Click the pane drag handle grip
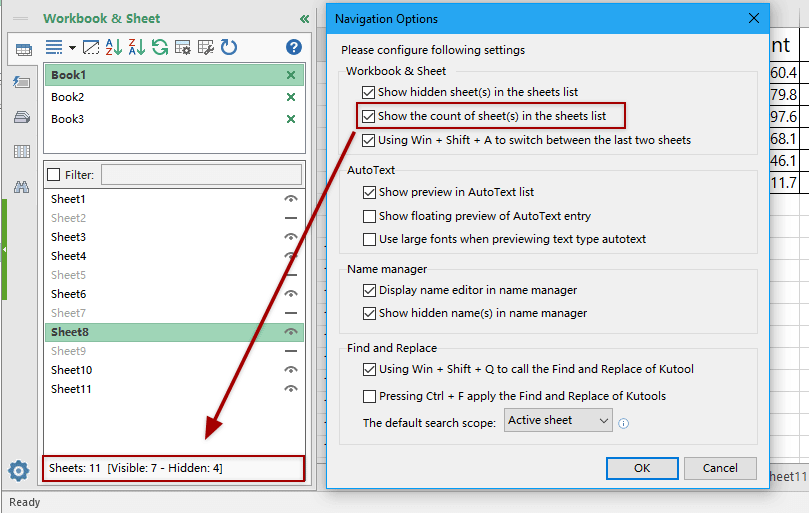809x513 pixels. 21,19
